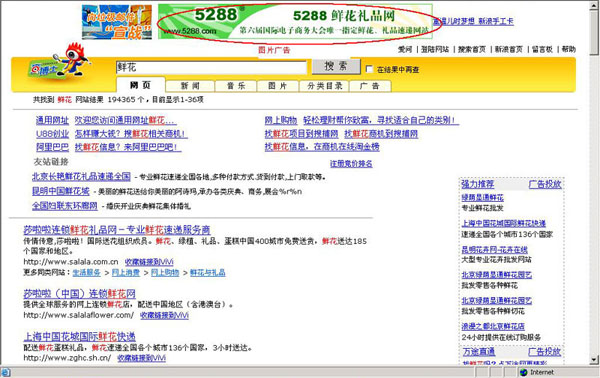Open sidebar link above 批发零售各种鲜切花
This screenshot has height=378, width=600.
(x=497, y=301)
